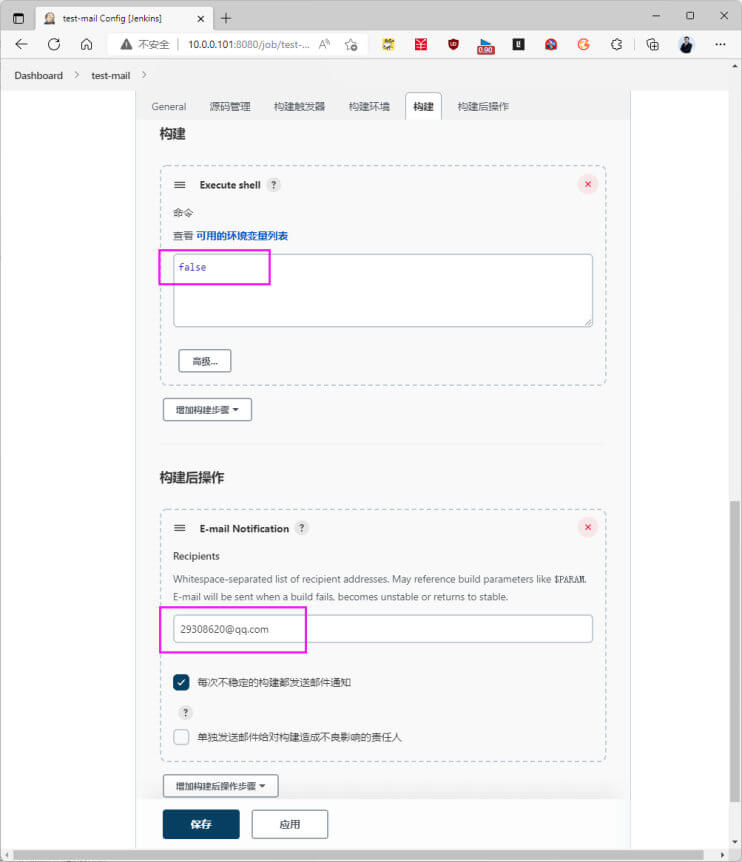Click the vertical page scrollbar thumb
This screenshot has width=742, height=862.
[x=735, y=651]
